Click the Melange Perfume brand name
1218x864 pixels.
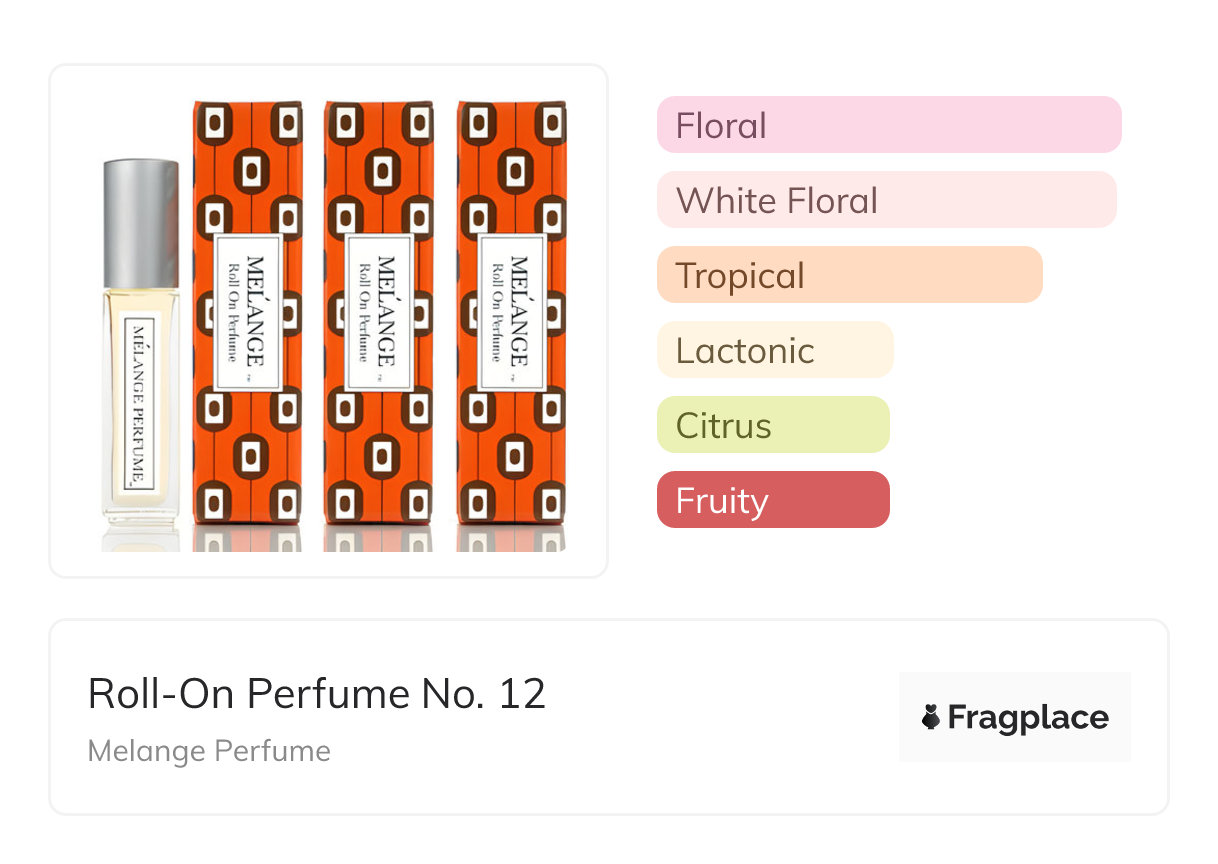pos(209,751)
